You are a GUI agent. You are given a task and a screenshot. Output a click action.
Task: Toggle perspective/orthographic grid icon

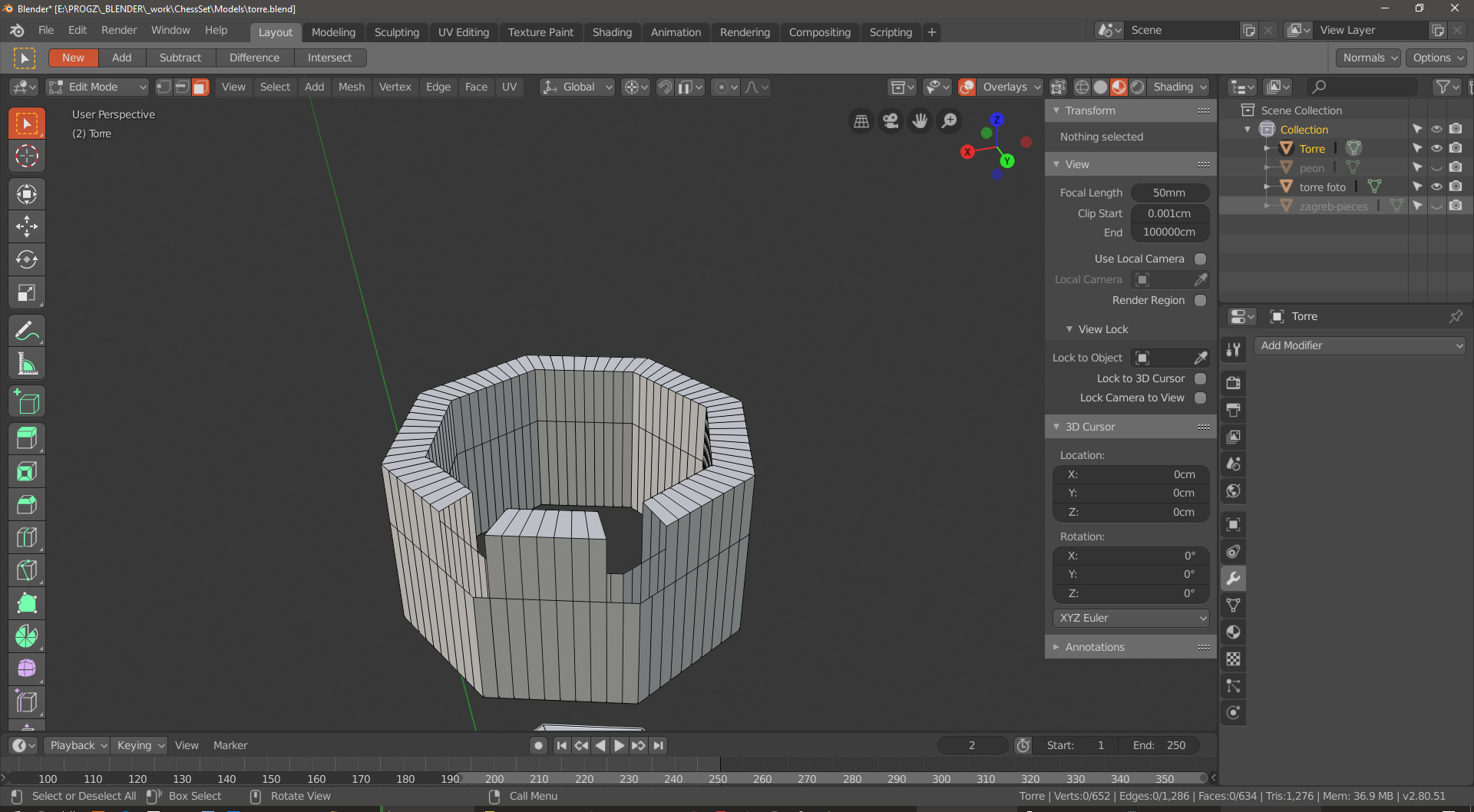tap(861, 120)
